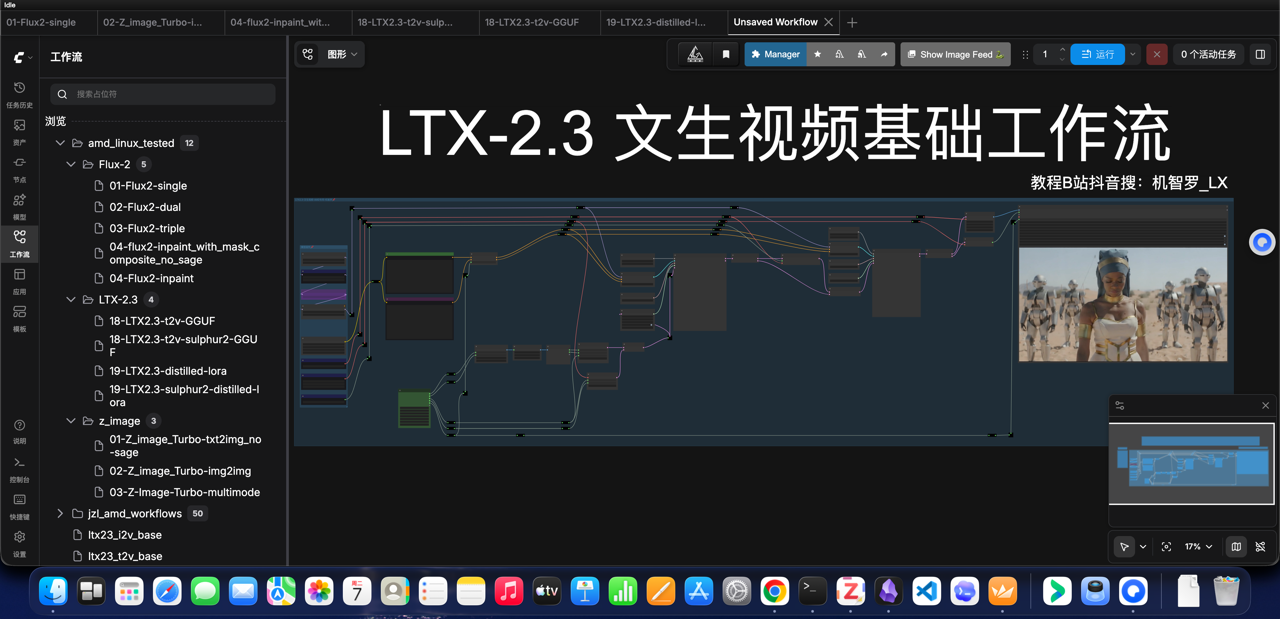Open workflow 02-Flux2-dual
Screen dimensions: 1280x619
(x=145, y=207)
